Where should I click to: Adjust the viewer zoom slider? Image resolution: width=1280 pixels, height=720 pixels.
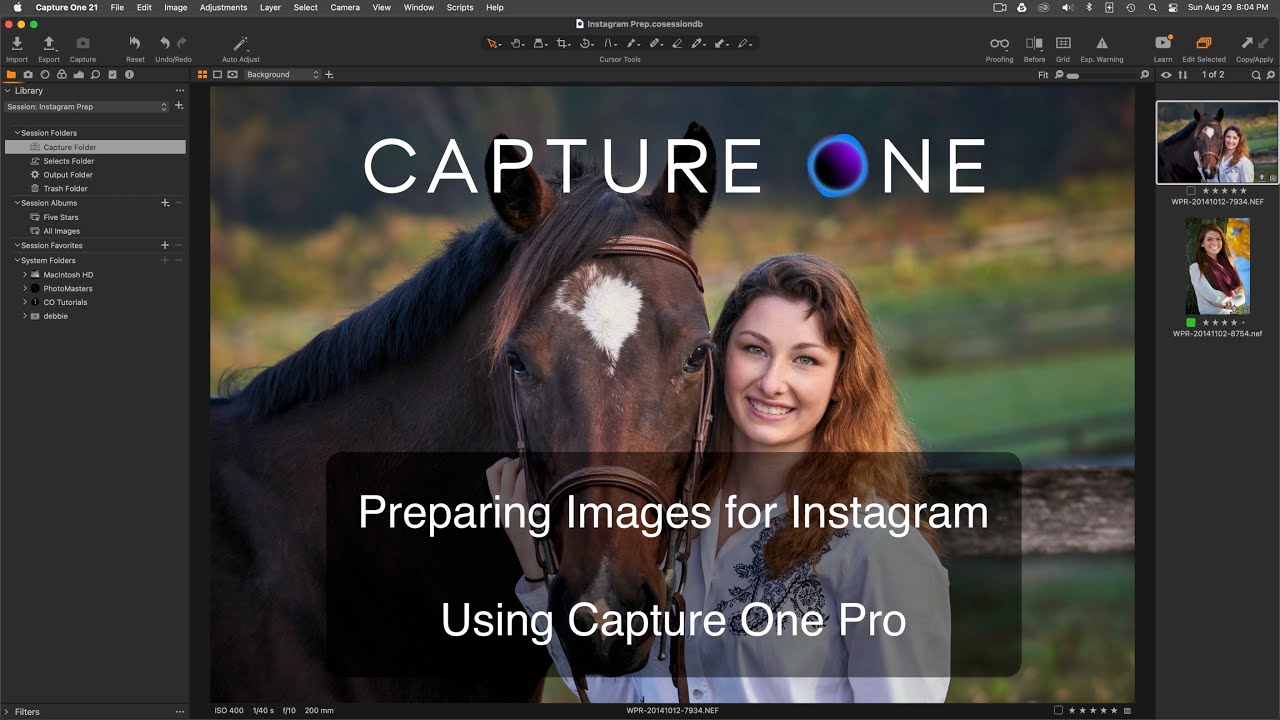click(1102, 75)
